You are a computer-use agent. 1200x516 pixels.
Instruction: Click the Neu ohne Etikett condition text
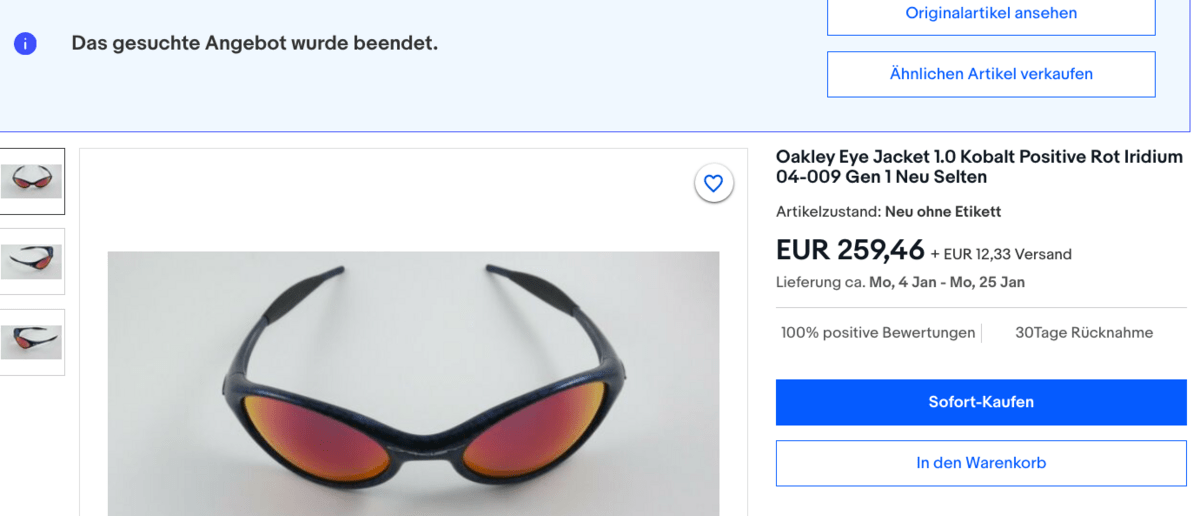click(x=942, y=212)
